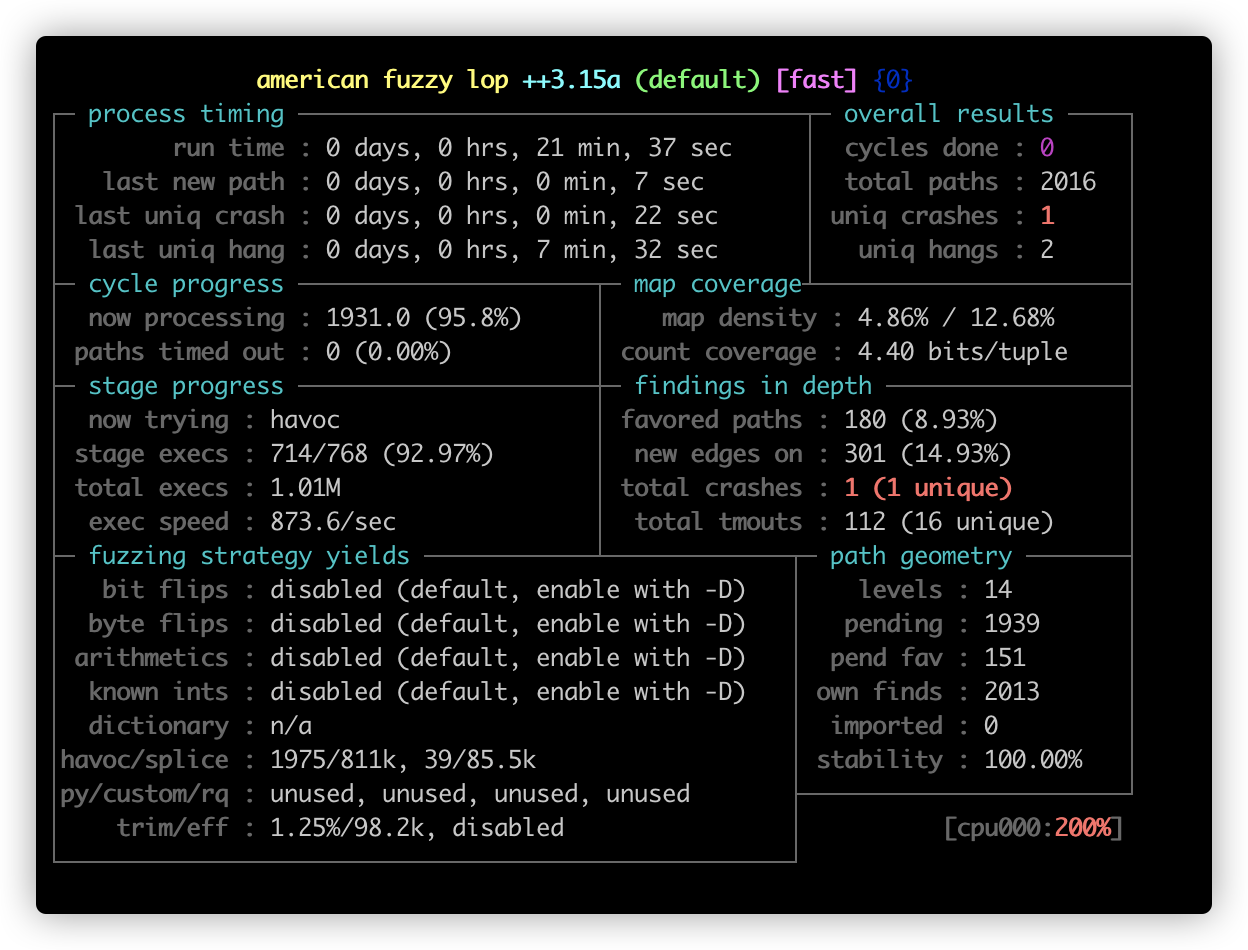The image size is (1248, 950).
Task: Click the stability value '100.00%'
Action: pyautogui.click(x=1033, y=760)
